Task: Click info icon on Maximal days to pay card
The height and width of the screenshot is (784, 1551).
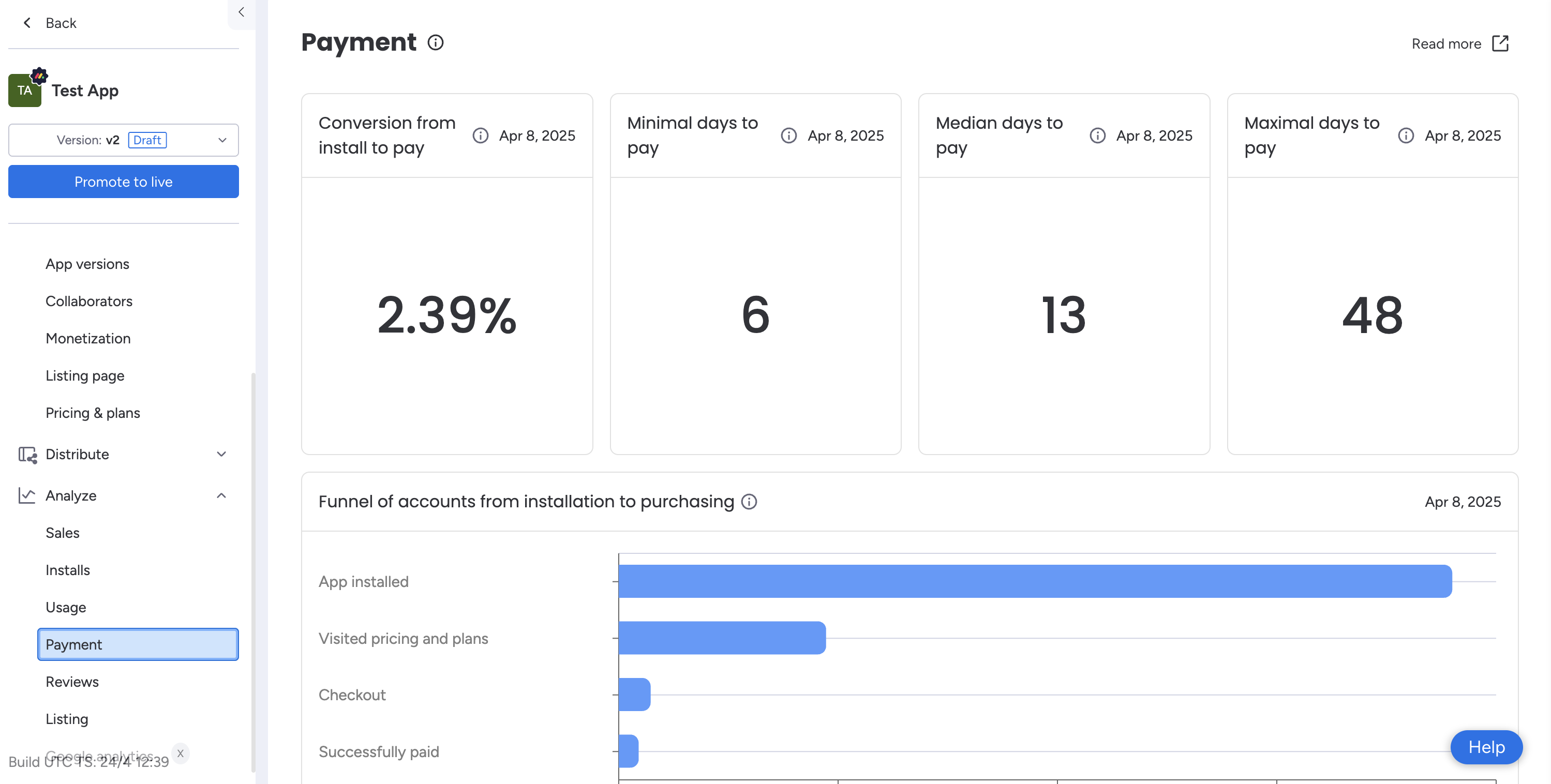Action: point(1405,135)
